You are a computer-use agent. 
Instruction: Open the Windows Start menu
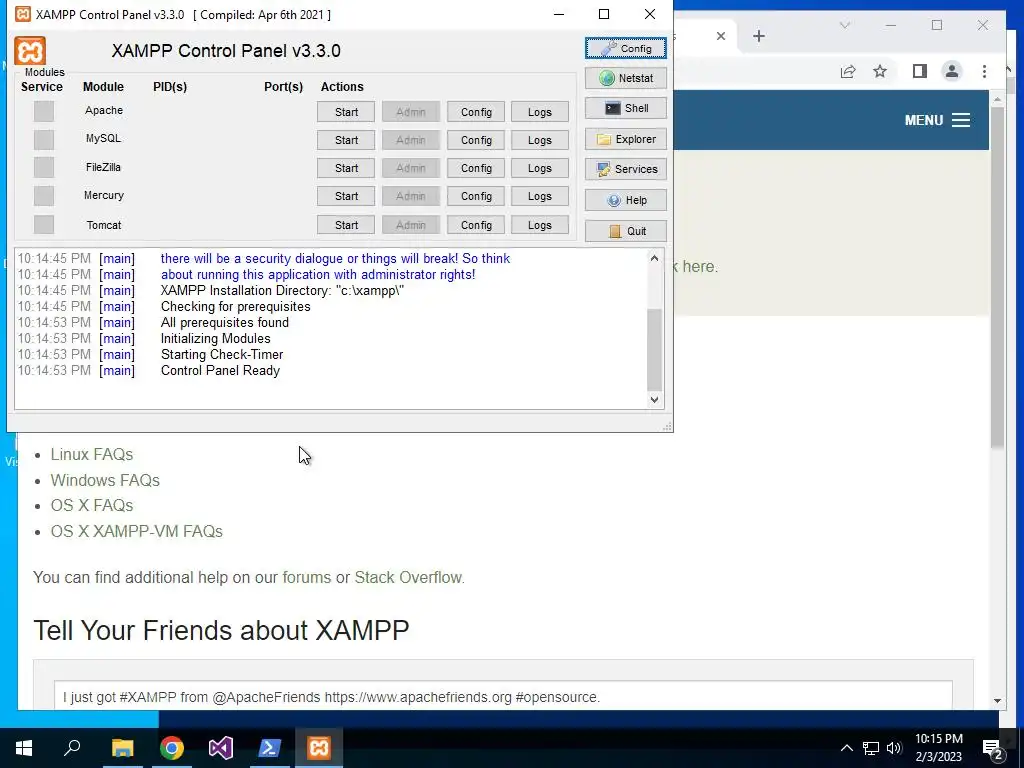[24, 748]
